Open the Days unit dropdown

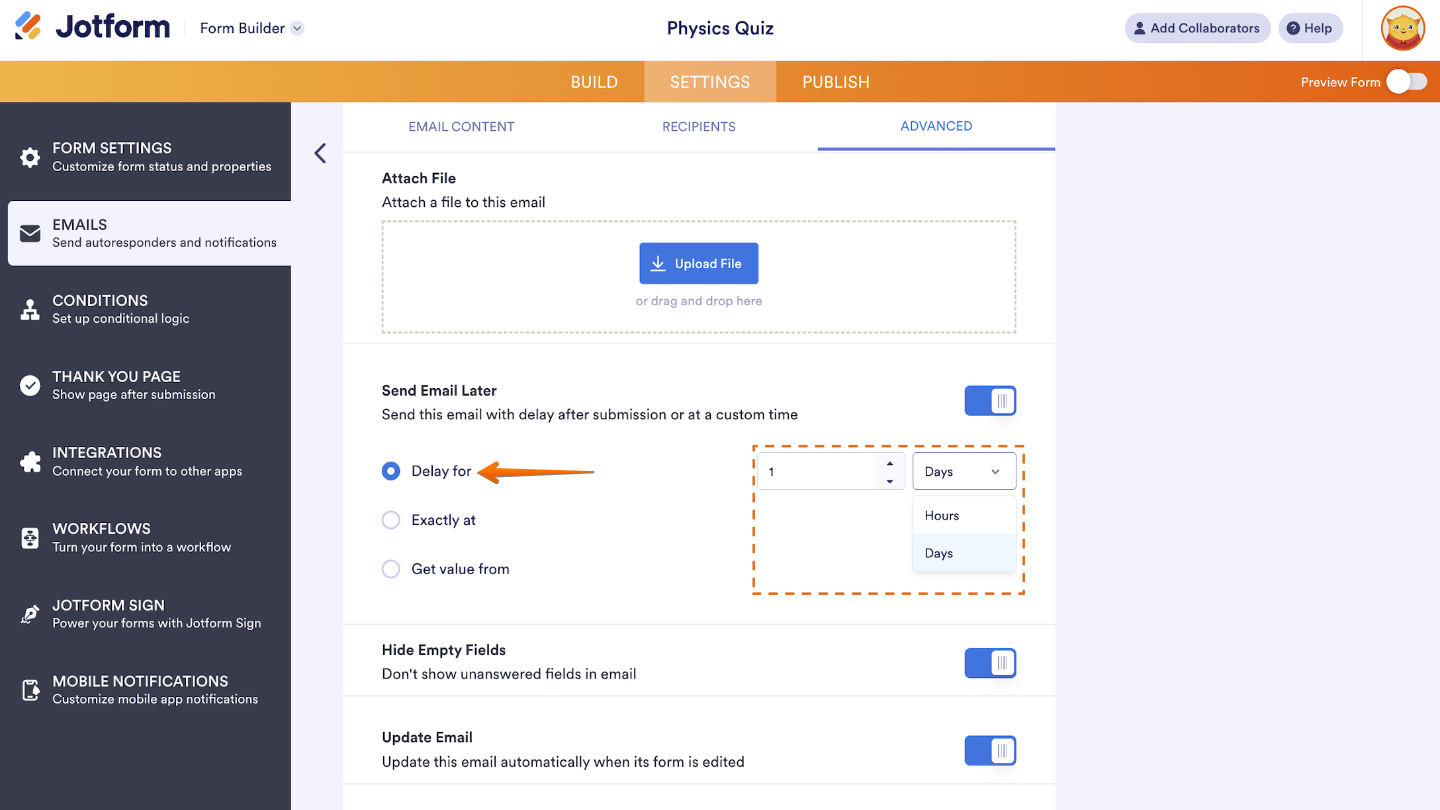point(963,470)
